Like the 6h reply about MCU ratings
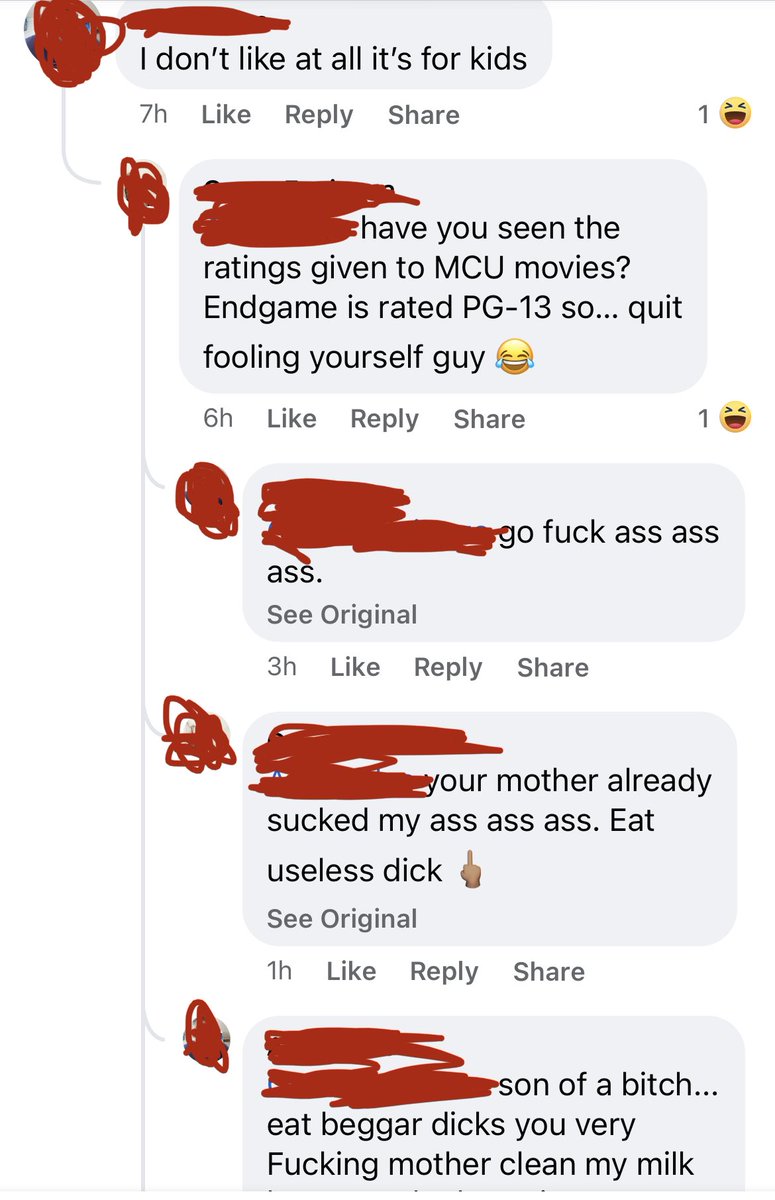775x1200 pixels. pyautogui.click(x=291, y=419)
